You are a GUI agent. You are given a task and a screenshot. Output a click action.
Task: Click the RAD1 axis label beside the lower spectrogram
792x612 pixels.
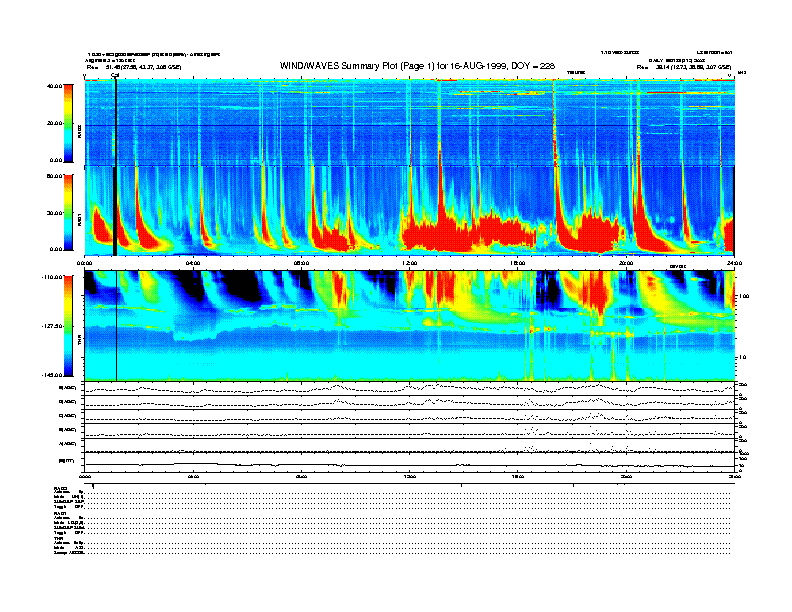pos(79,219)
